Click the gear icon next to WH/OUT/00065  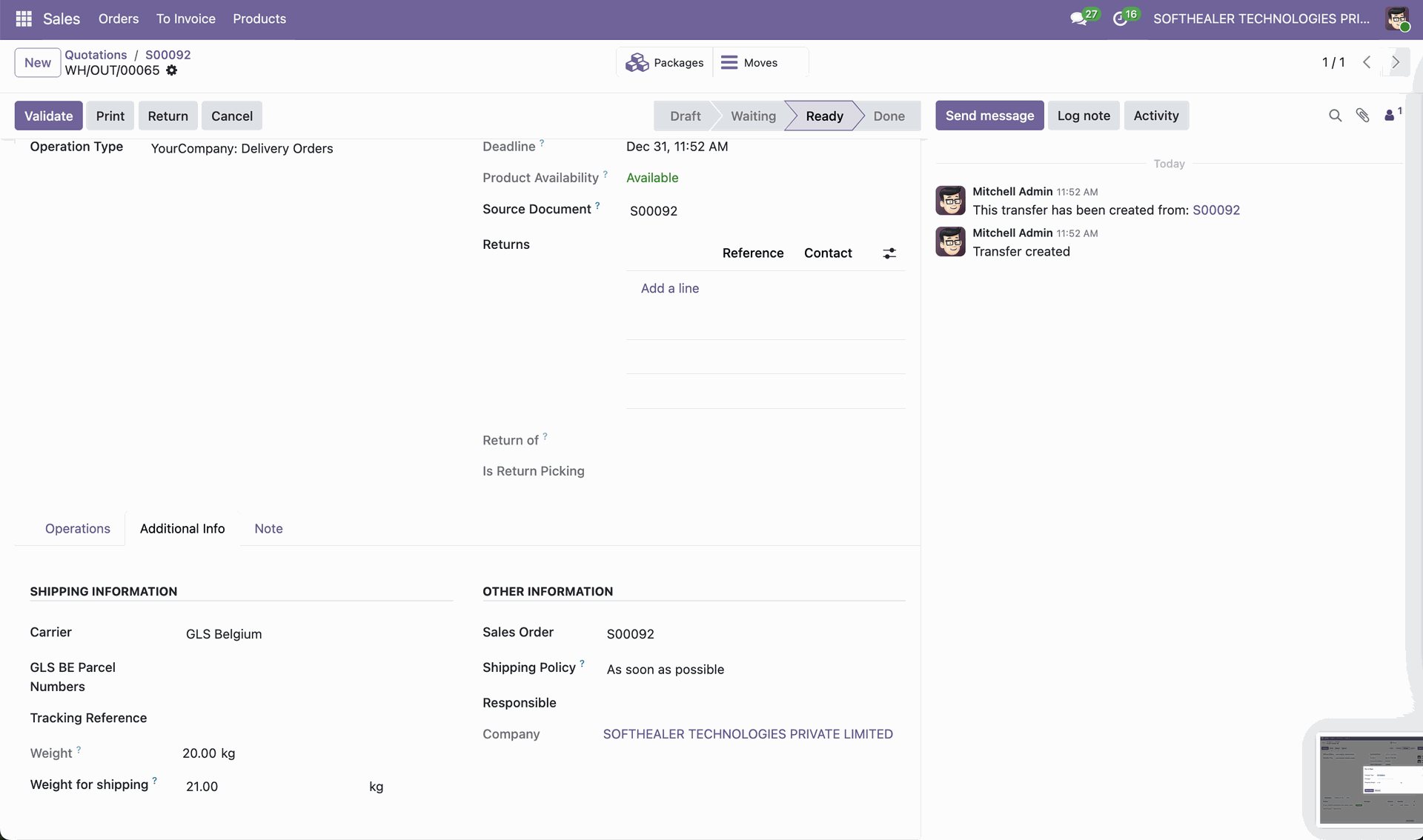pos(172,70)
